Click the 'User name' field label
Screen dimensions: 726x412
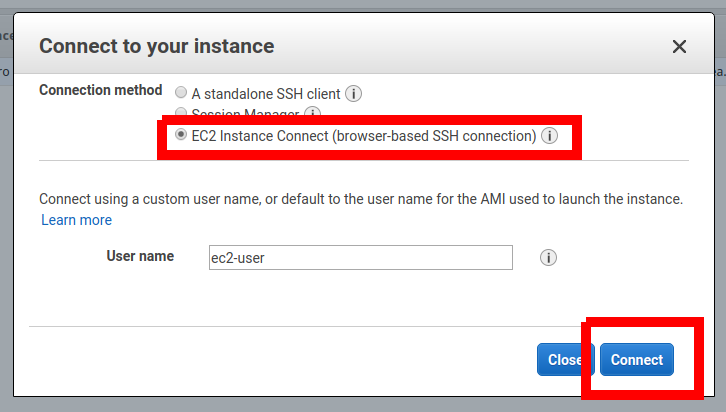click(140, 256)
